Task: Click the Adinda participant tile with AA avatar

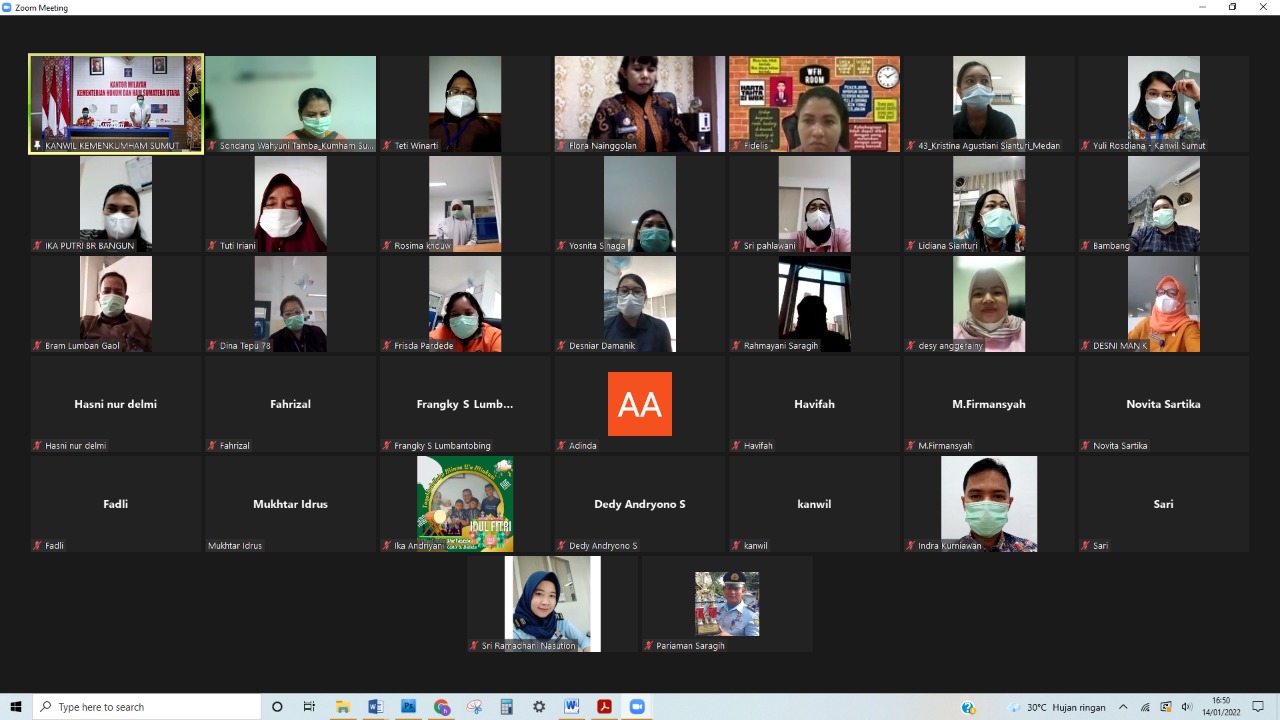Action: coord(640,404)
